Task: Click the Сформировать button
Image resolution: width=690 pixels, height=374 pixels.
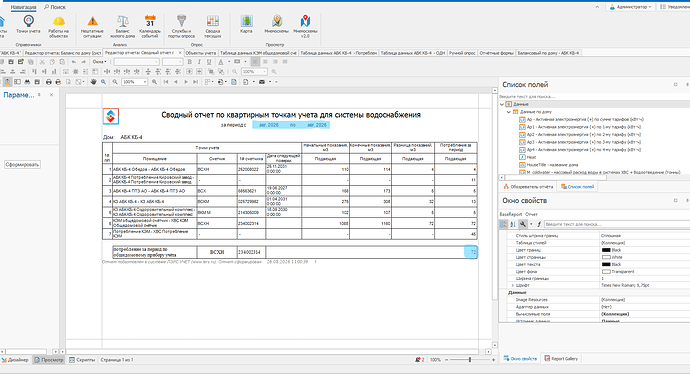Action: click(22, 165)
